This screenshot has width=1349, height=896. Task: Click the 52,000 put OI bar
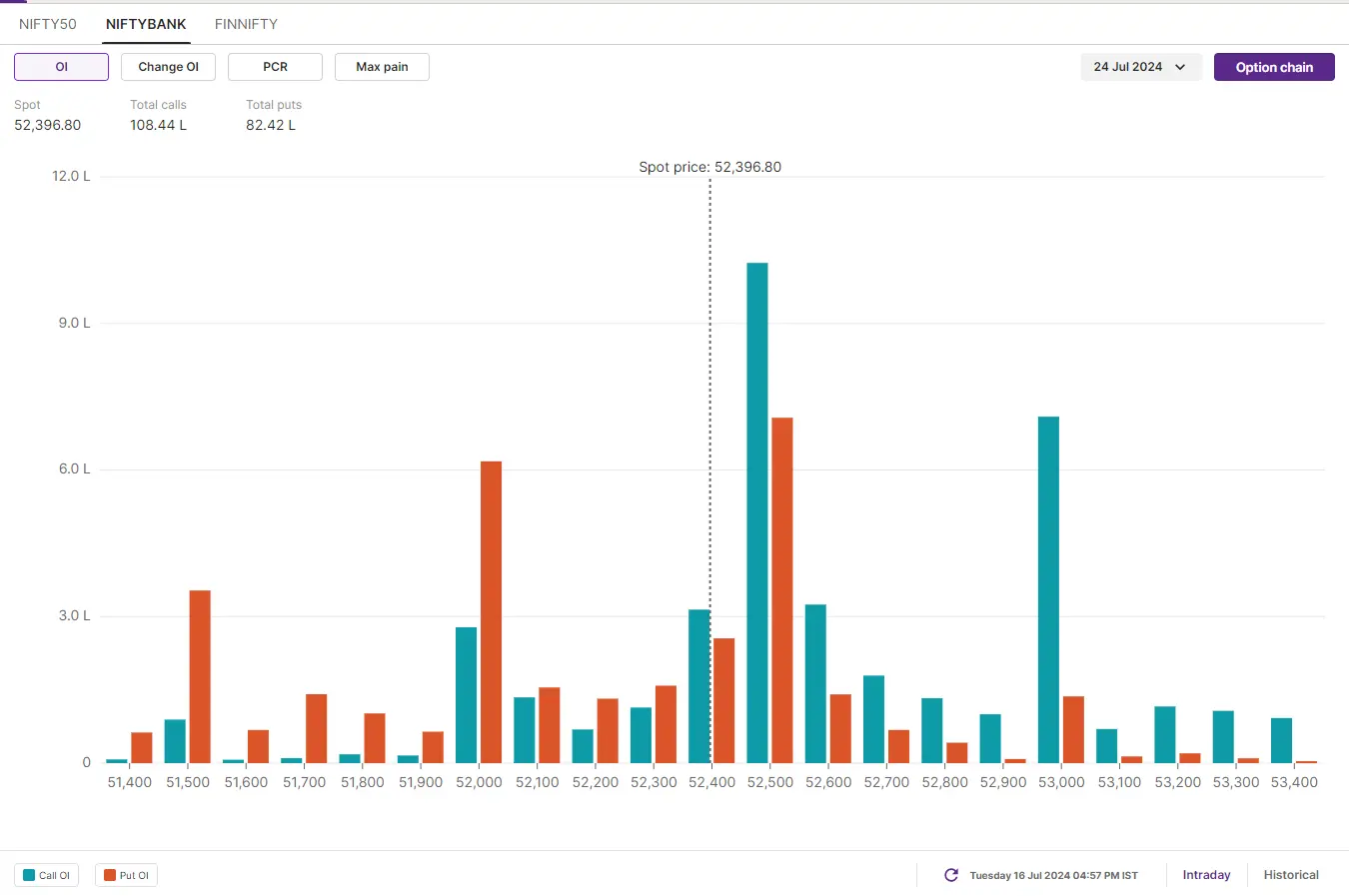pyautogui.click(x=491, y=612)
